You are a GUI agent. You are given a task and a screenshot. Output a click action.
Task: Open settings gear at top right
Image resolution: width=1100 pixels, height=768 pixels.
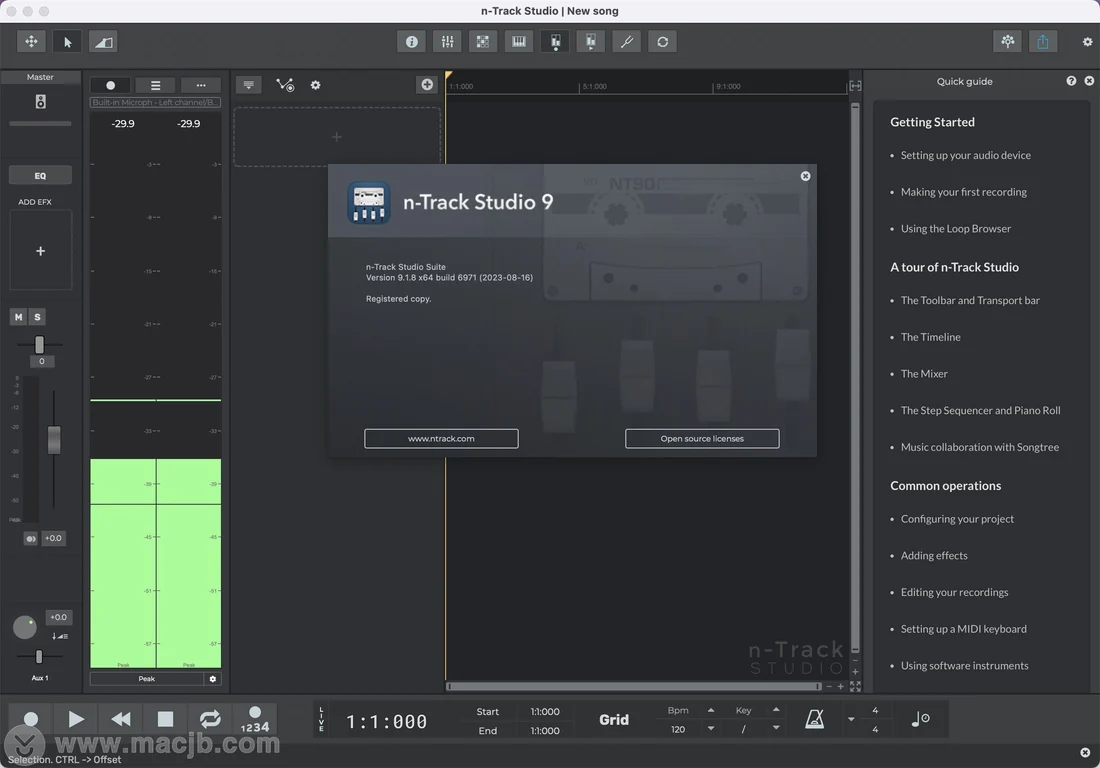[x=1087, y=42]
